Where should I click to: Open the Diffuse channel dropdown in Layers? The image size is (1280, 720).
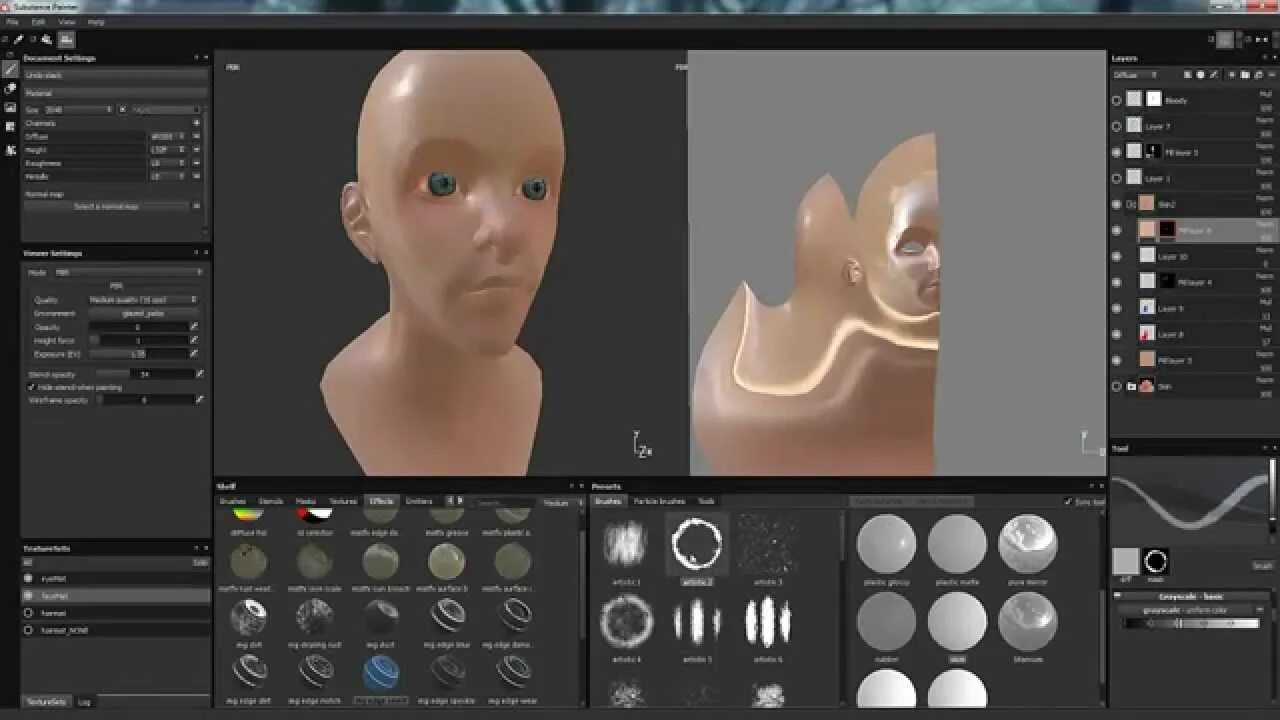[x=1135, y=75]
